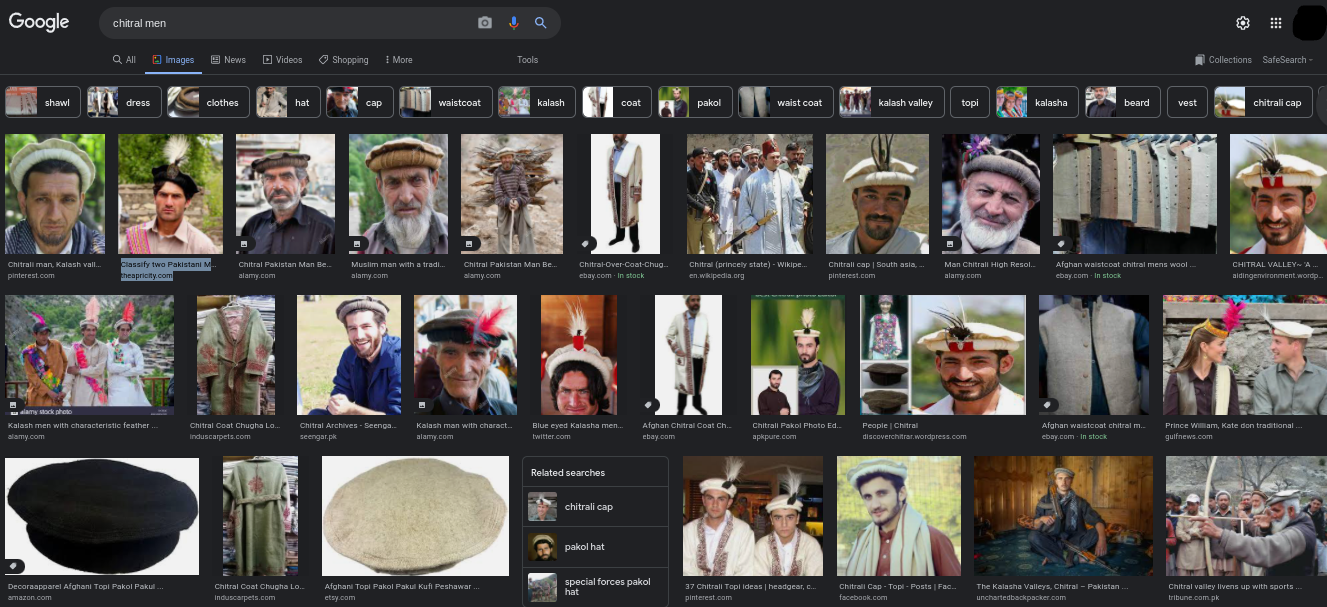Image resolution: width=1327 pixels, height=607 pixels.
Task: Open Chitrali Cap - Topi - Posts image
Action: coord(899,516)
